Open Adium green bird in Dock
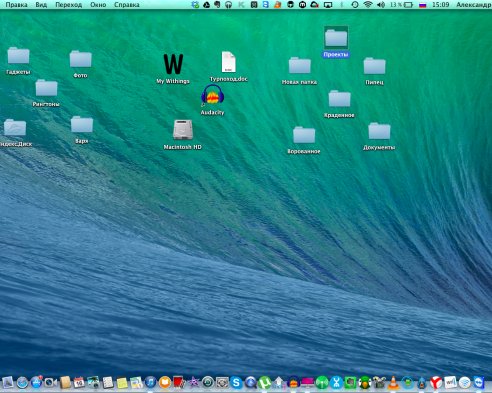492x393 pixels. 365,382
